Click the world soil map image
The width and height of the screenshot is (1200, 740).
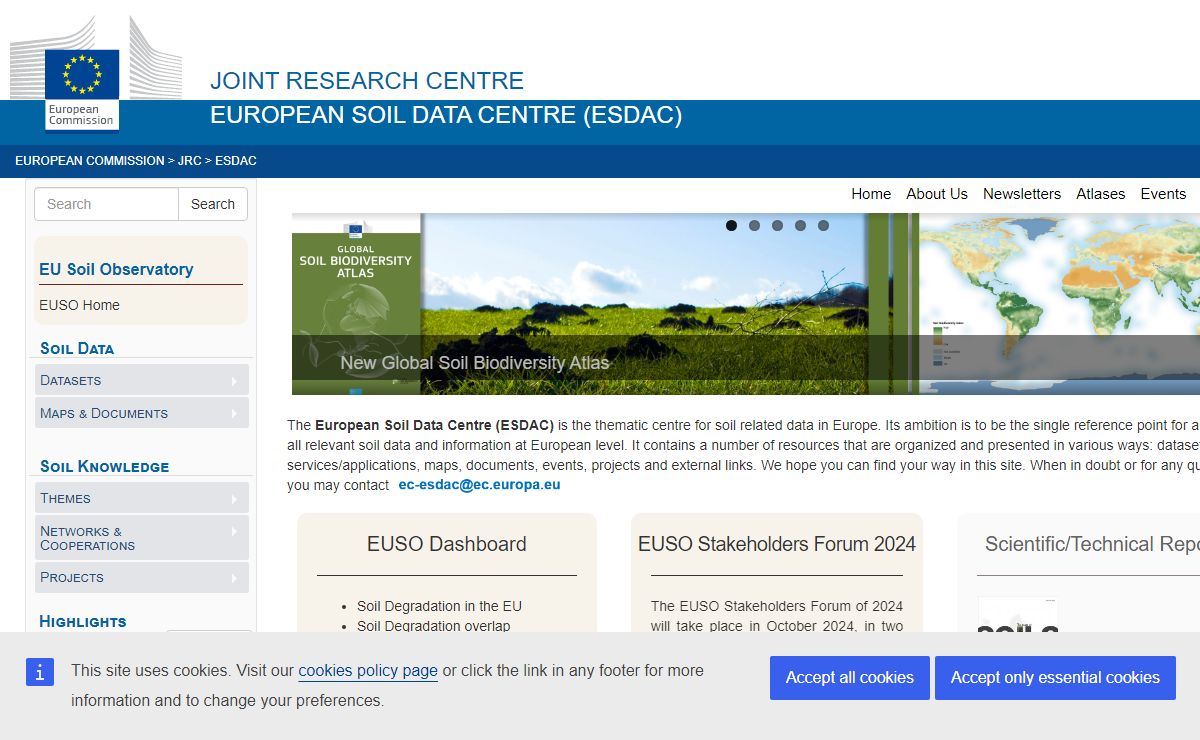click(1059, 304)
